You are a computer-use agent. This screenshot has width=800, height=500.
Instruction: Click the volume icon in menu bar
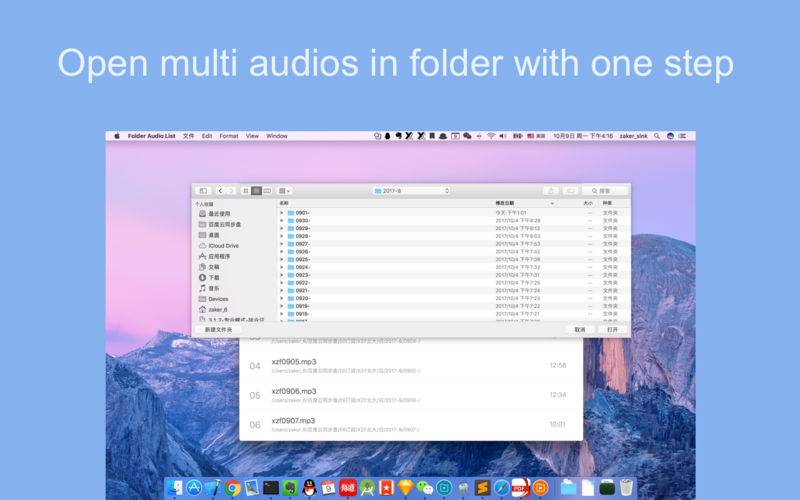point(503,136)
